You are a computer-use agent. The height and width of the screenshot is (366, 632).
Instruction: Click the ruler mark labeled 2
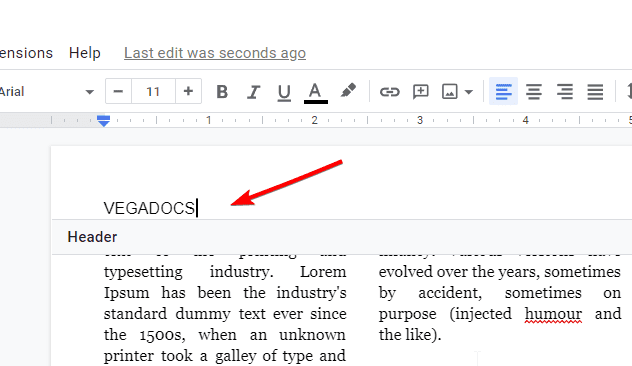coord(314,120)
